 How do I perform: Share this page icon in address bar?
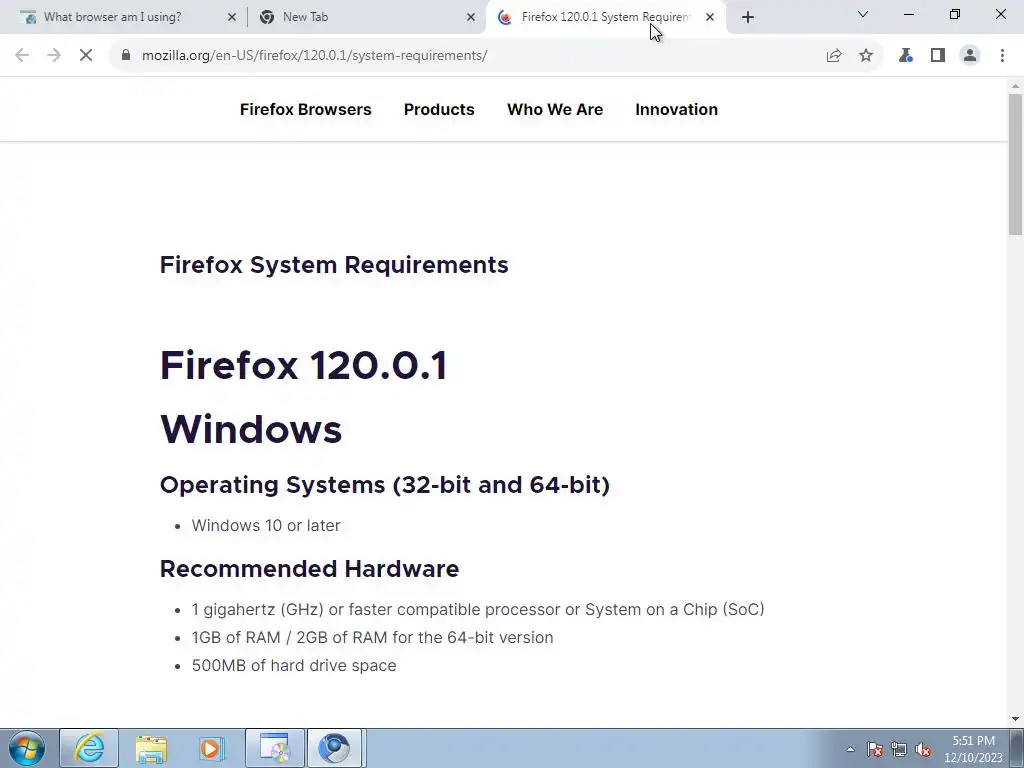(834, 56)
